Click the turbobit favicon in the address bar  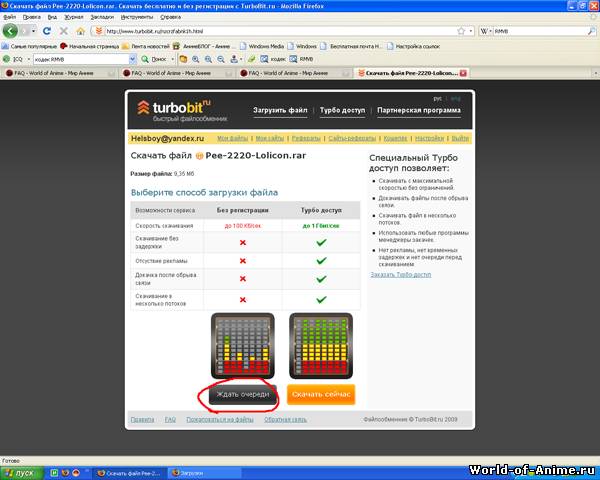pos(99,31)
